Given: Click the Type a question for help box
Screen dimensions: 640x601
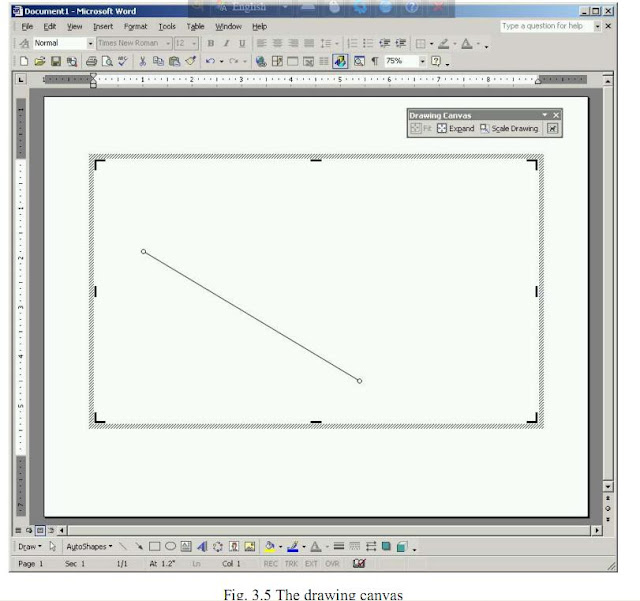Looking at the screenshot, I should coord(547,26).
